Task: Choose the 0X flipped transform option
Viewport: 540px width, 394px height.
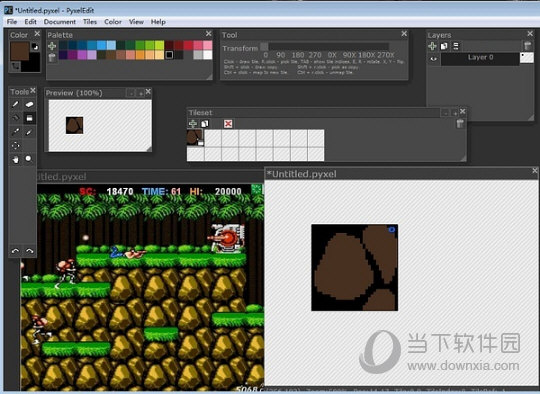Action: [332, 55]
